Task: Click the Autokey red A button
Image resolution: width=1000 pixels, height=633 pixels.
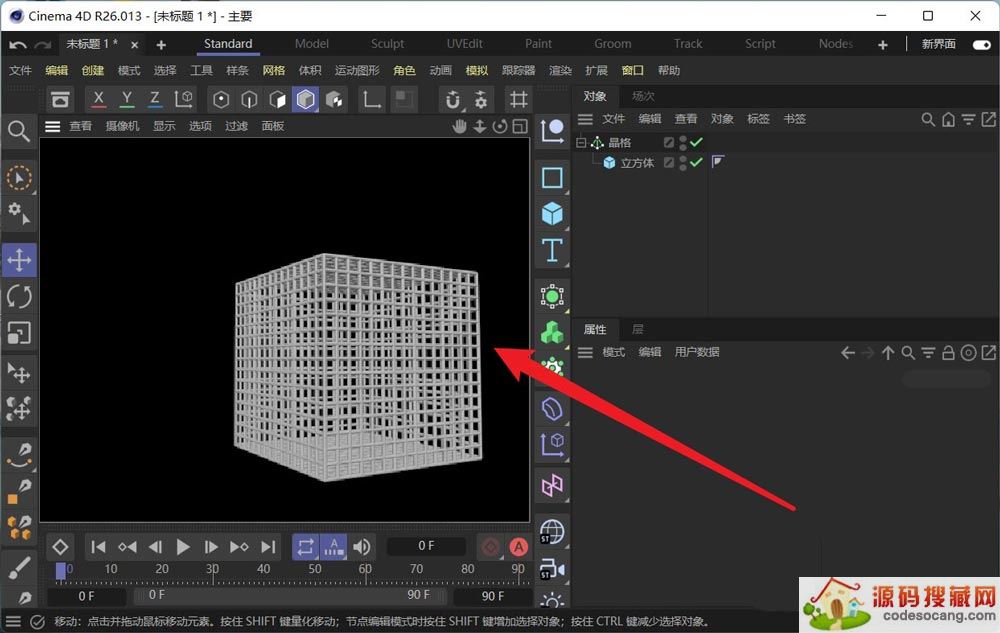Action: point(518,547)
